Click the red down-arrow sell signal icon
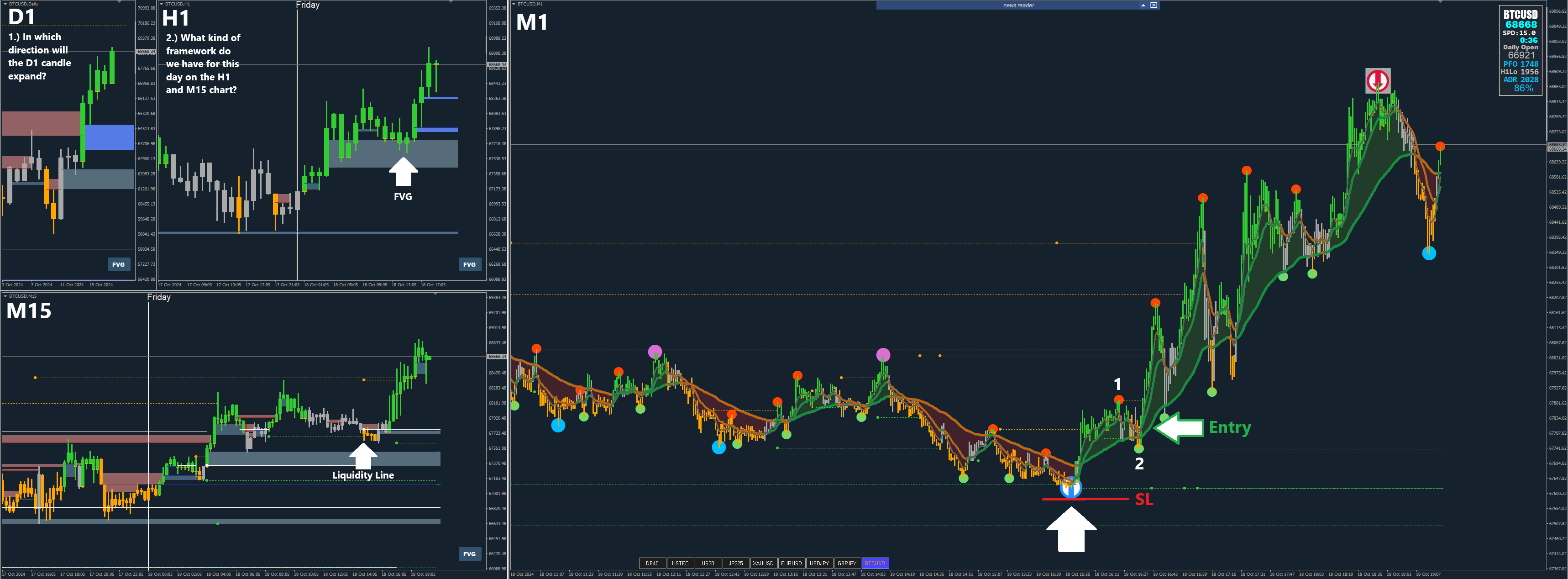Screen dimensions: 1568x579 coord(1378,80)
